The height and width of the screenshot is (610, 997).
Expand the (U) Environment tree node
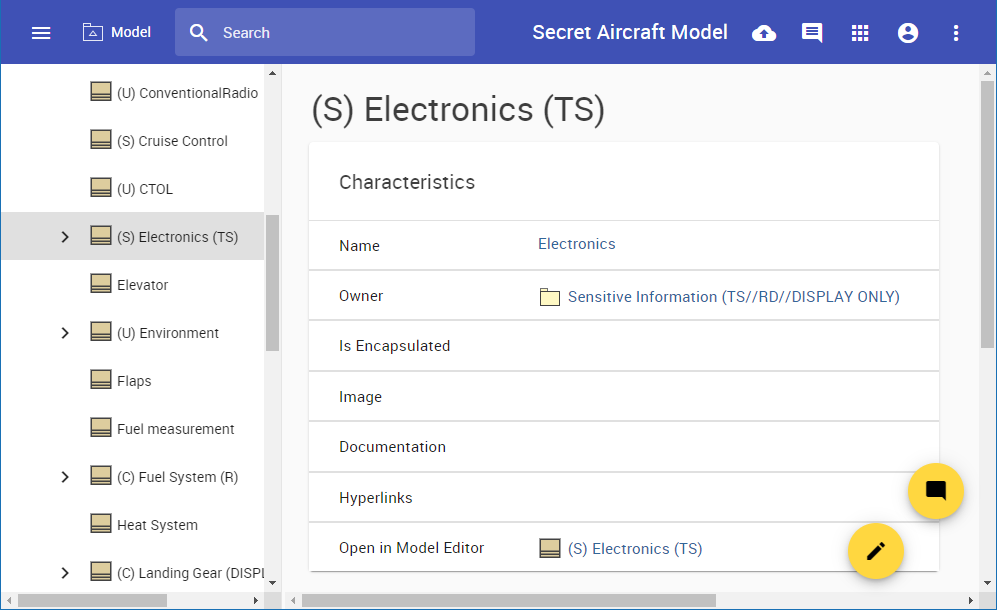point(65,333)
